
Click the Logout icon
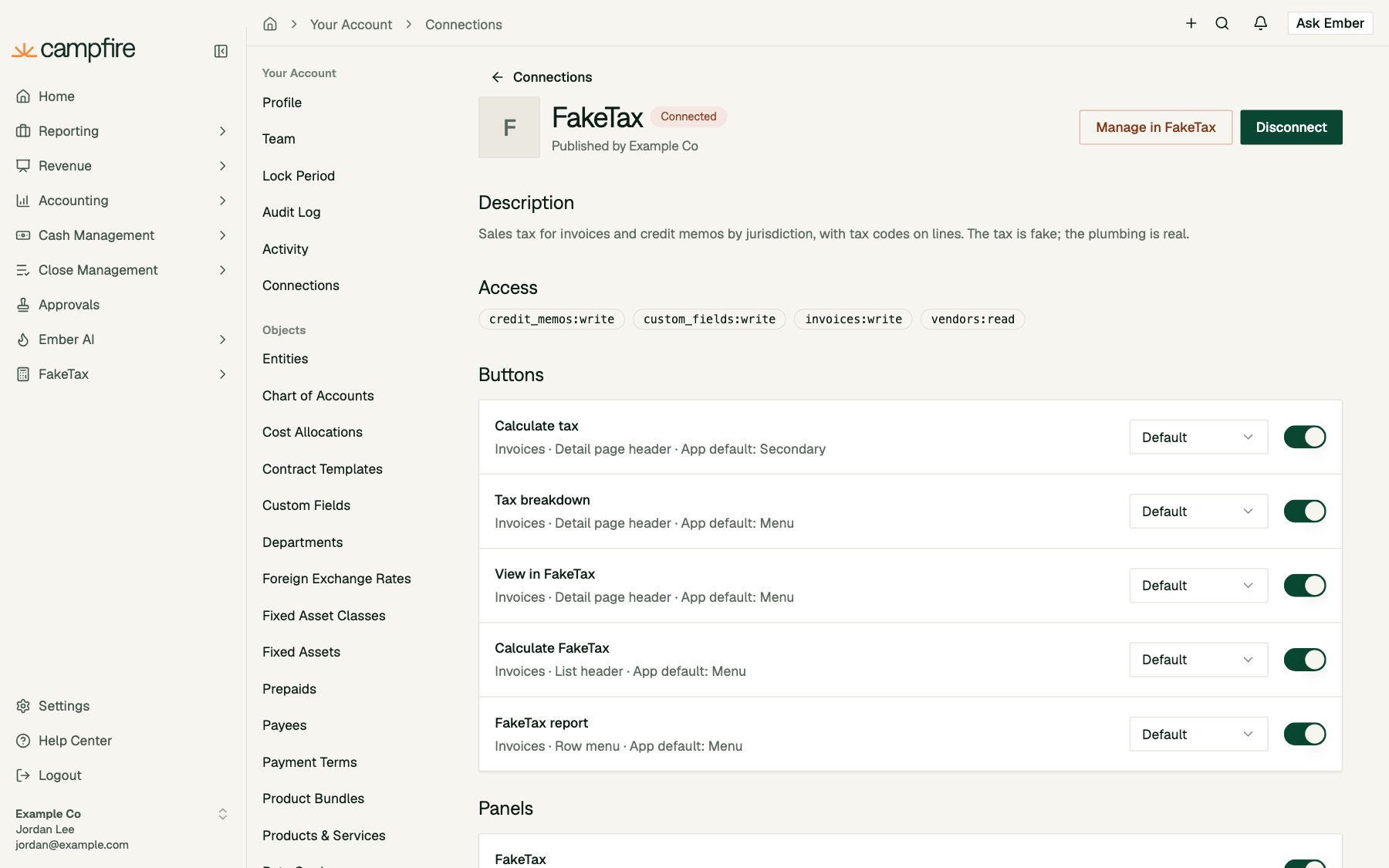click(x=23, y=775)
